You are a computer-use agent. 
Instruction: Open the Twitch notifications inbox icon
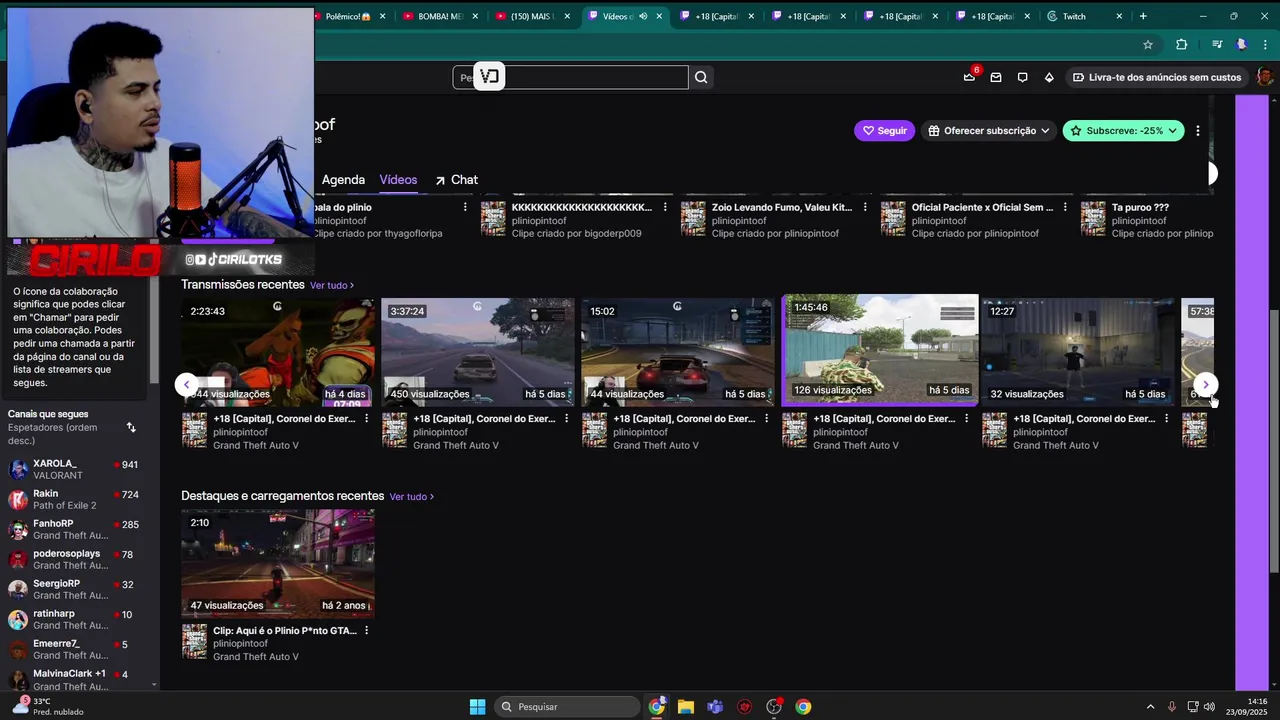point(996,77)
